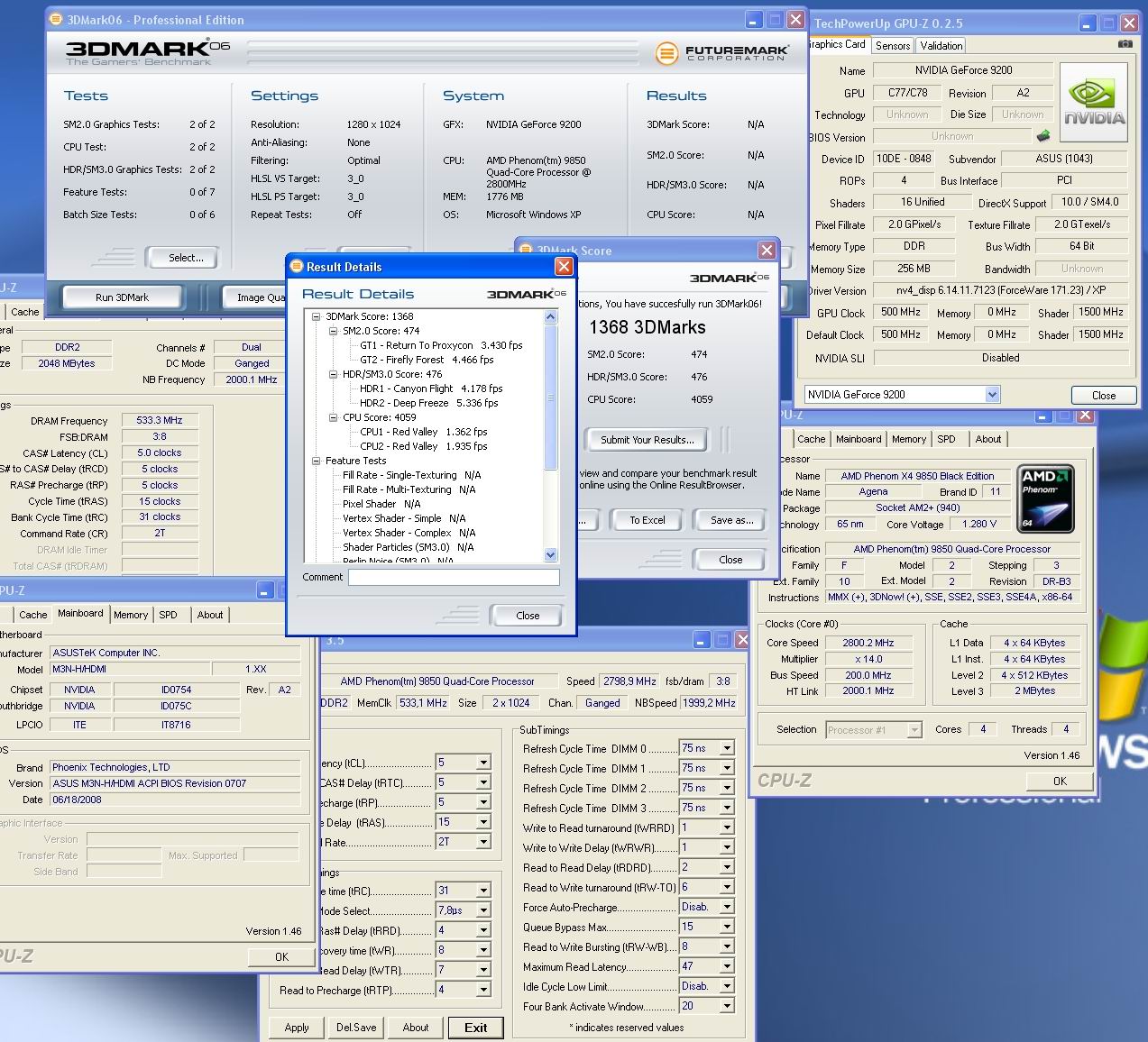Screen dimensions: 1148x1042
Task: Select the Pixel Shader N/A row
Action: coord(381,504)
